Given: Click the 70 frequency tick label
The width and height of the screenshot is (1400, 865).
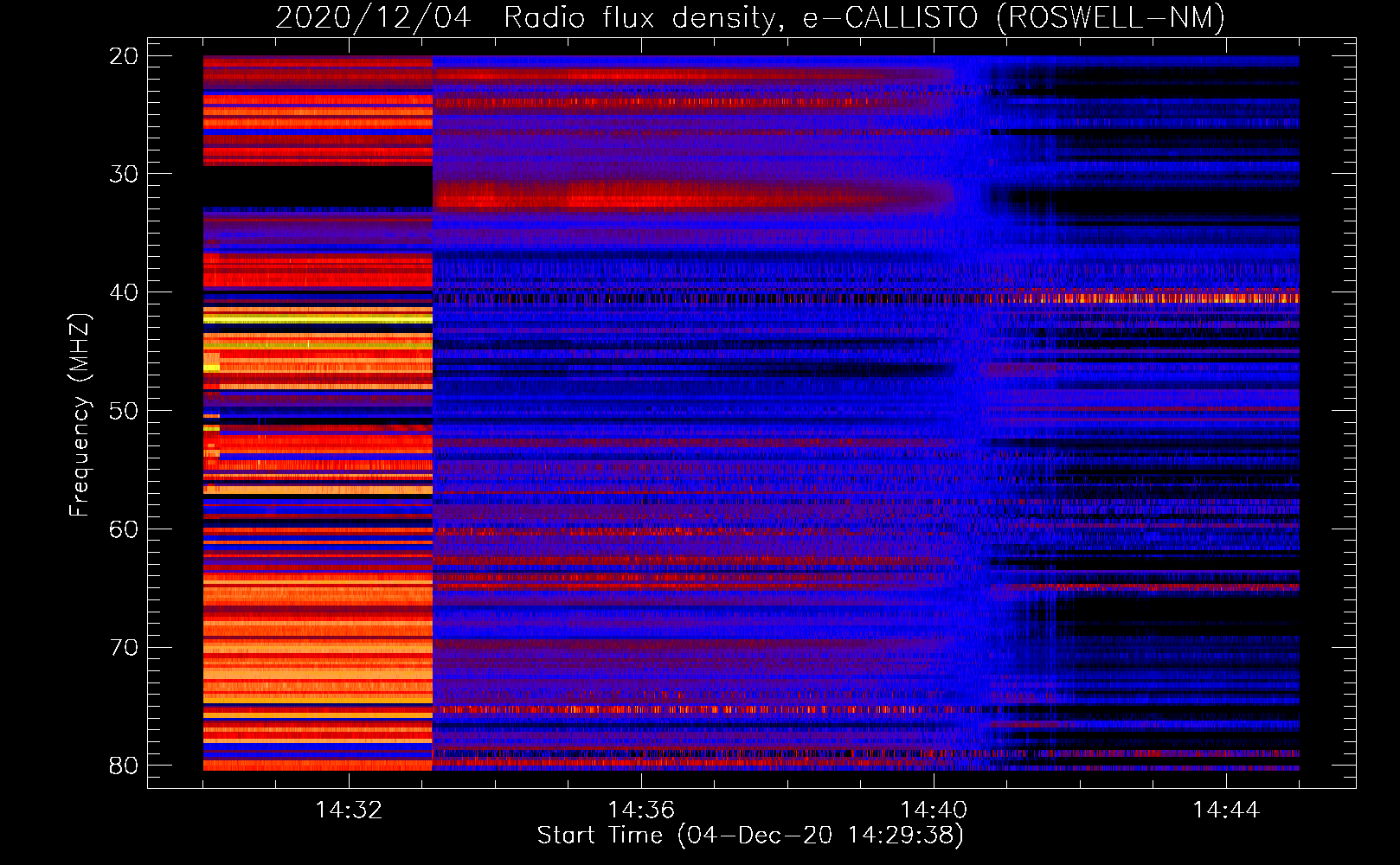Looking at the screenshot, I should (x=124, y=648).
